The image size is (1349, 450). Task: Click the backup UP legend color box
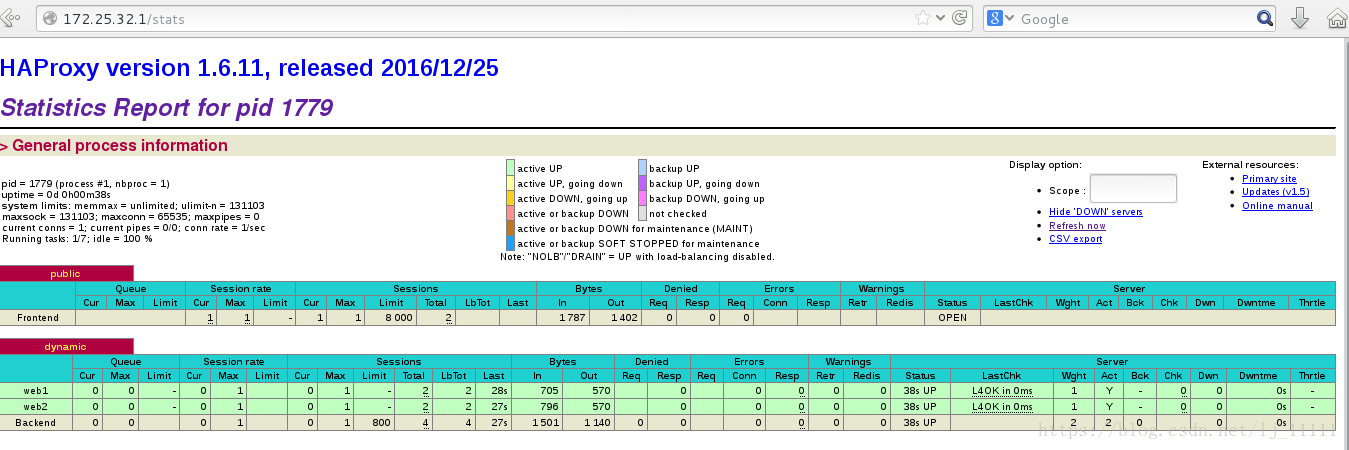(643, 168)
